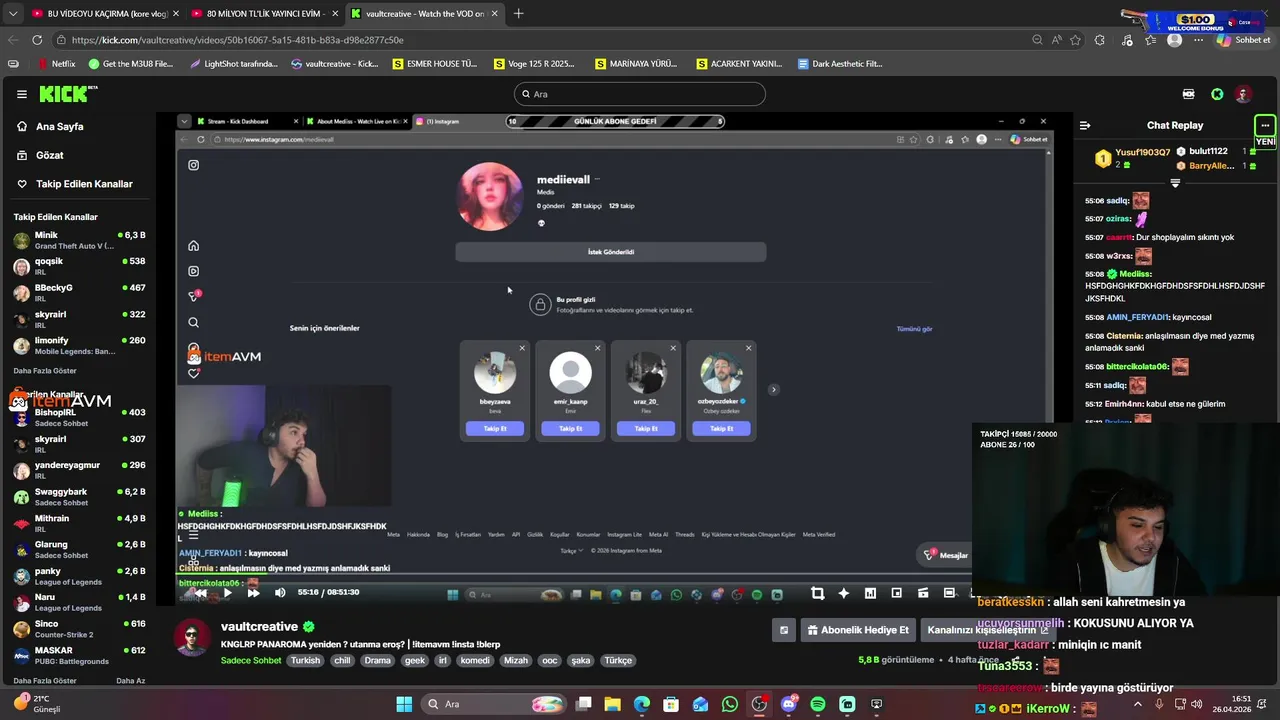Image resolution: width=1280 pixels, height=720 pixels.
Task: Click İstek Gönderildi button on Instagram
Action: [611, 252]
